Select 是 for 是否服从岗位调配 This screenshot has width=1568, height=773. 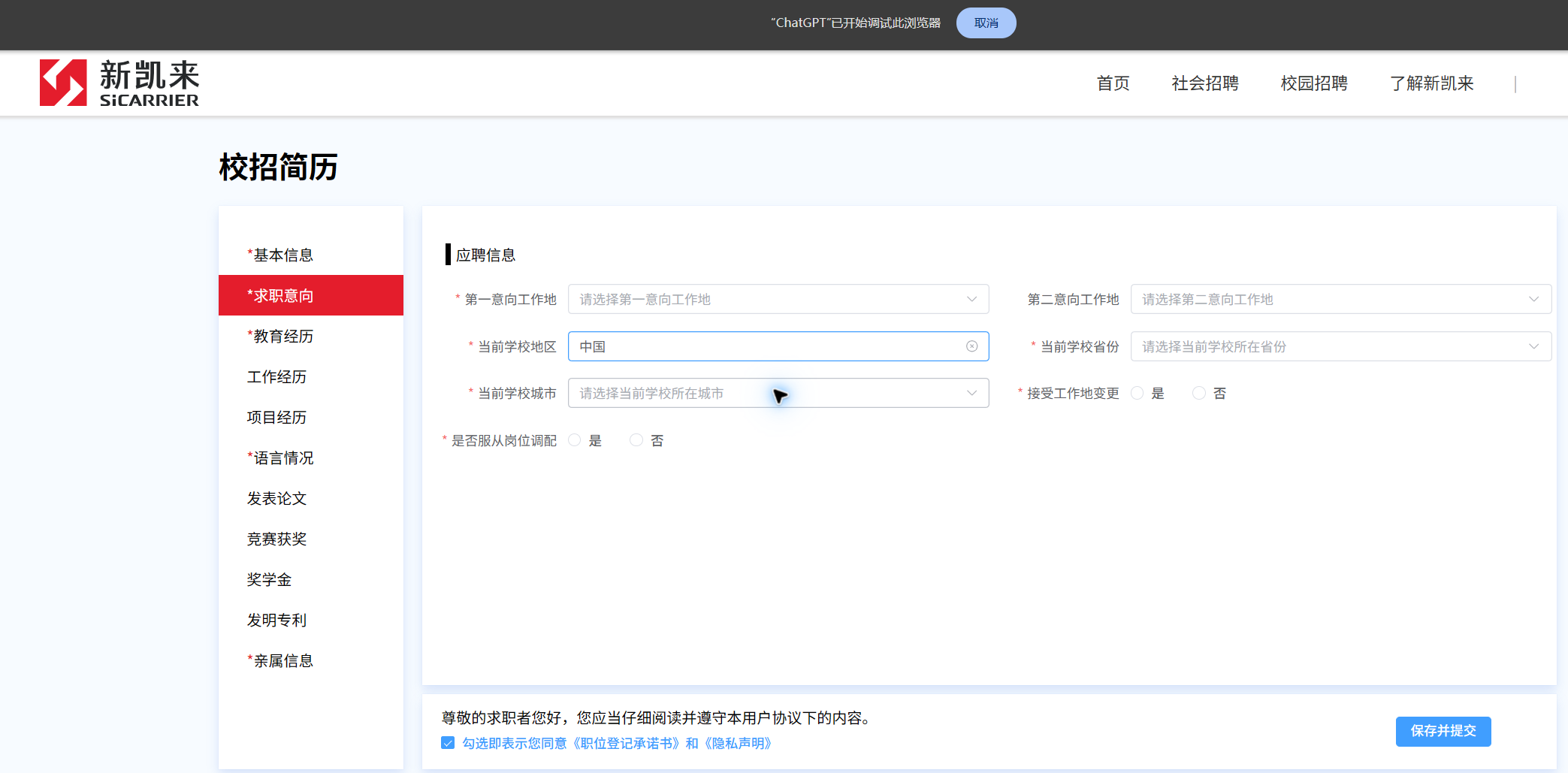[x=575, y=440]
